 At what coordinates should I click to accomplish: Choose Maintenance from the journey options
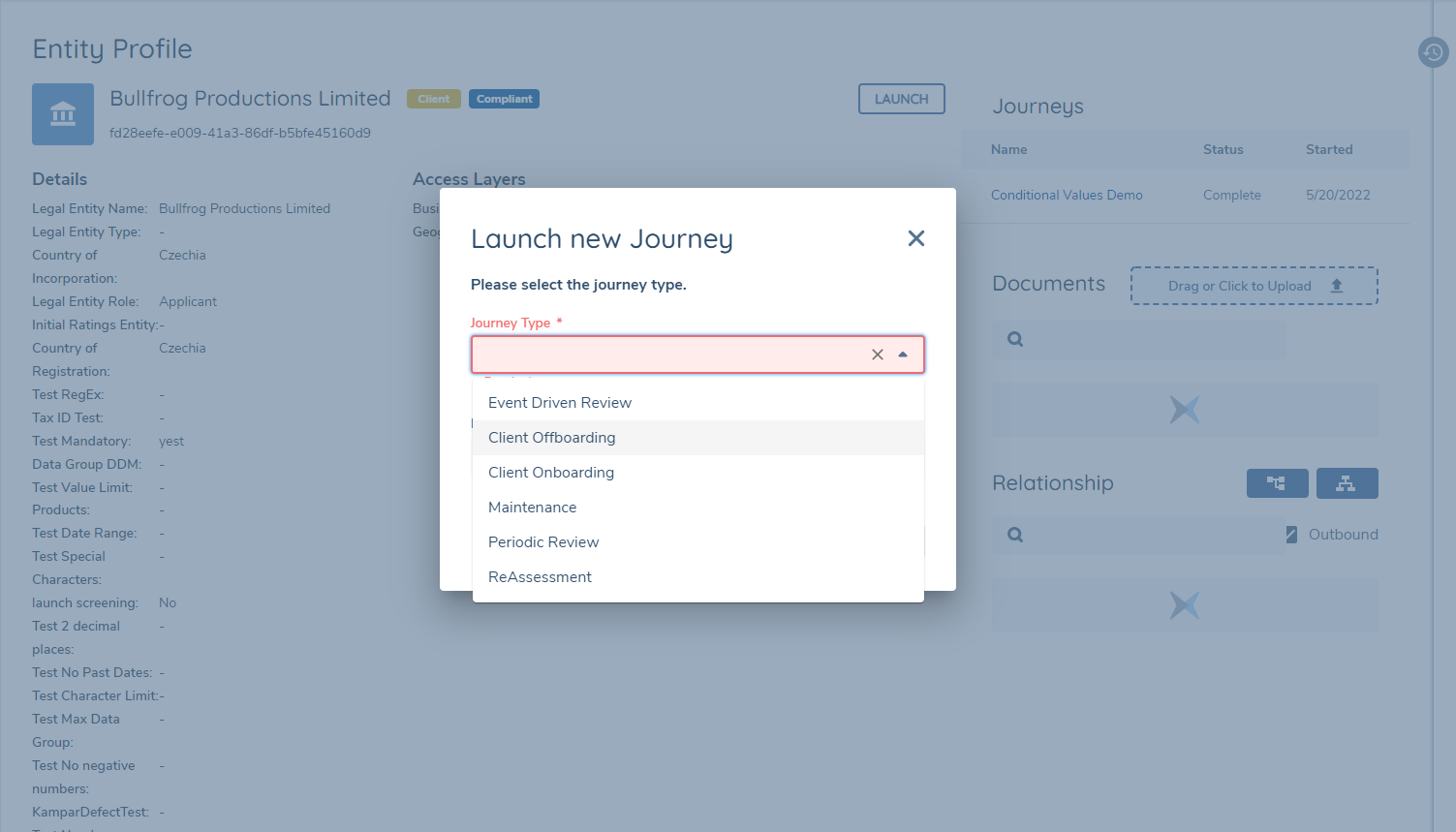[532, 507]
